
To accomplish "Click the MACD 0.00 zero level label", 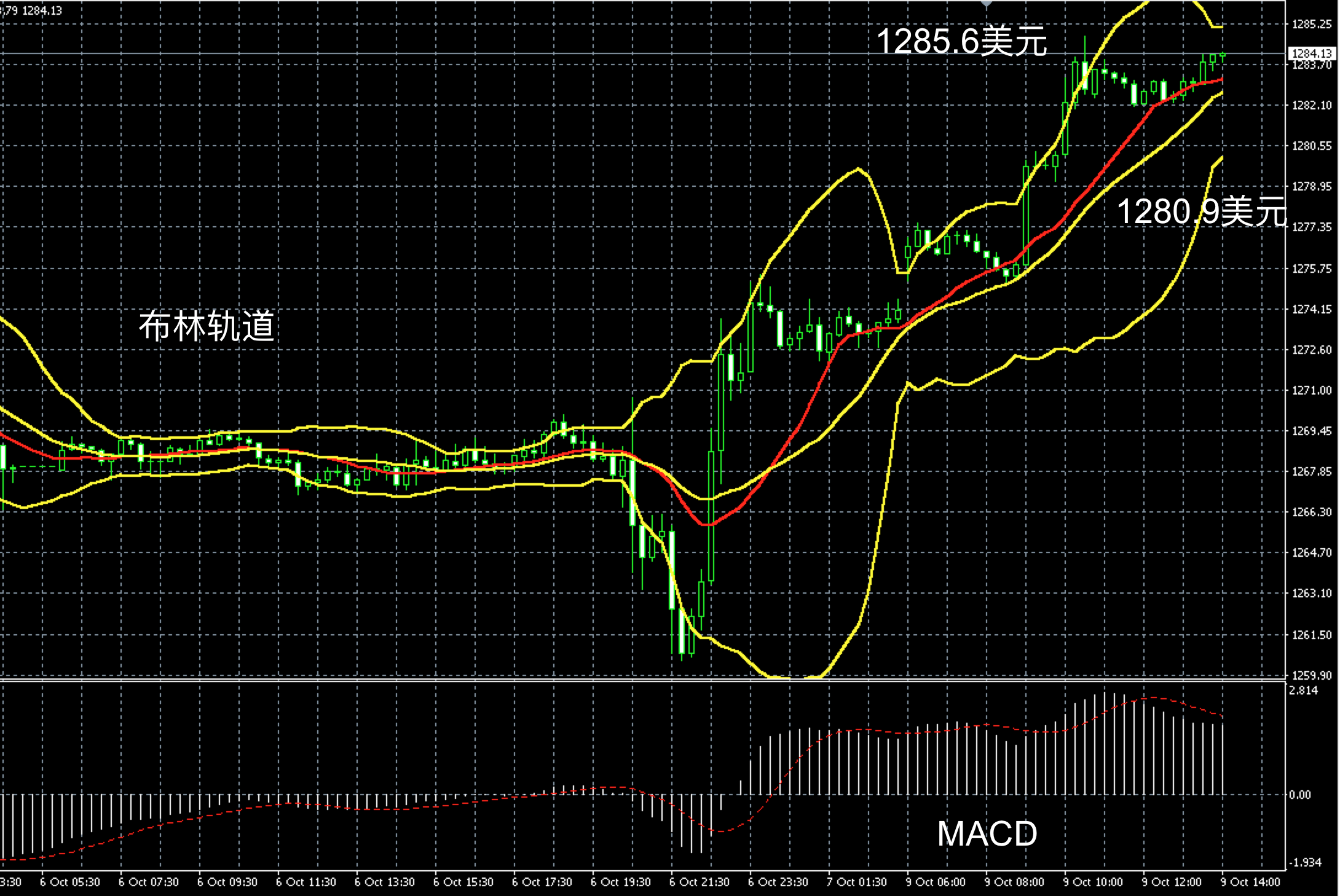I will pyautogui.click(x=1300, y=795).
